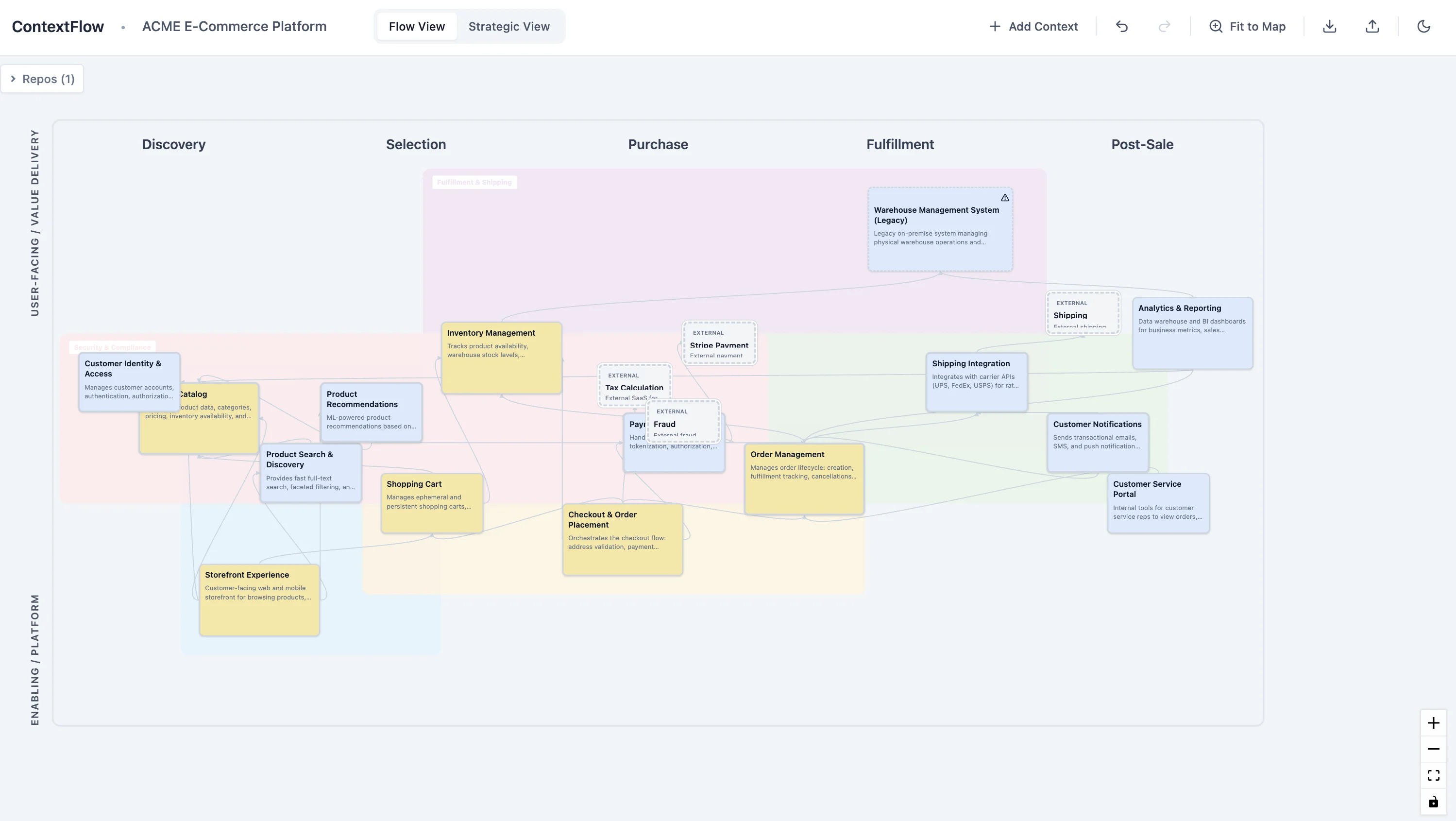Click the download icon in toolbar
This screenshot has height=821, width=1456.
[1329, 27]
